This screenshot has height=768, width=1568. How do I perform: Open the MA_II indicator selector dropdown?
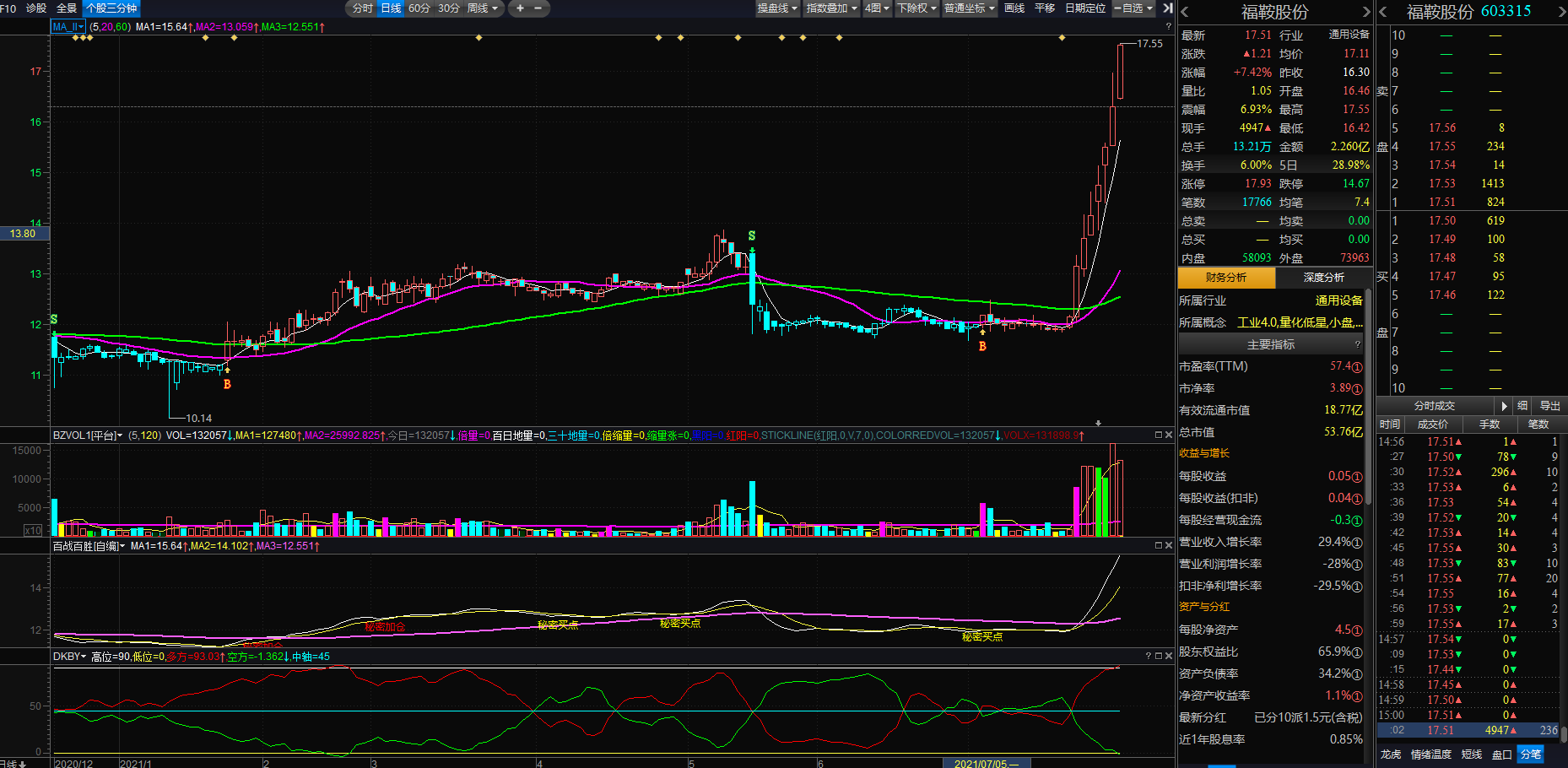(x=68, y=27)
